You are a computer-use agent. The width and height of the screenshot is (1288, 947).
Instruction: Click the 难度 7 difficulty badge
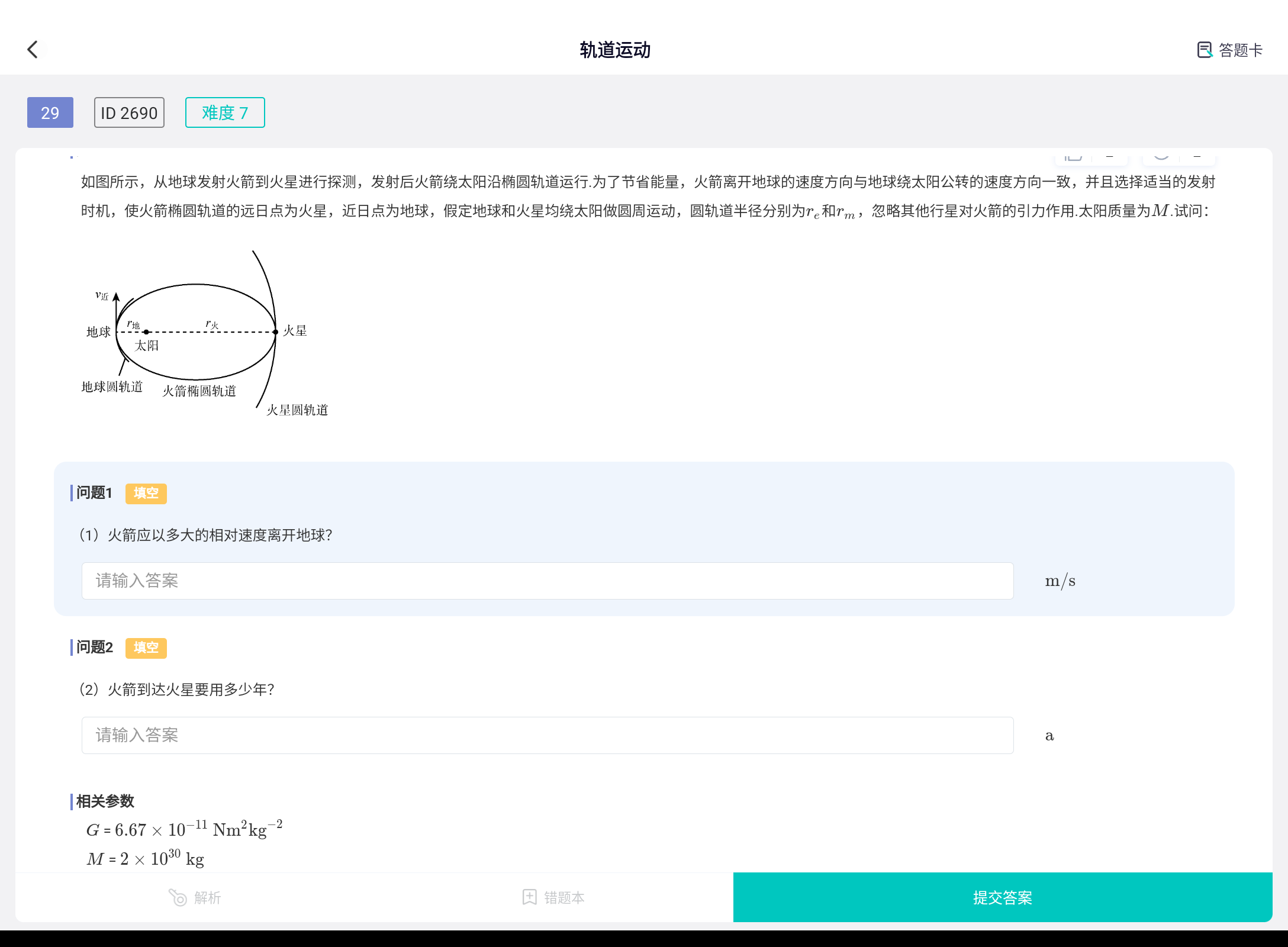coord(225,112)
